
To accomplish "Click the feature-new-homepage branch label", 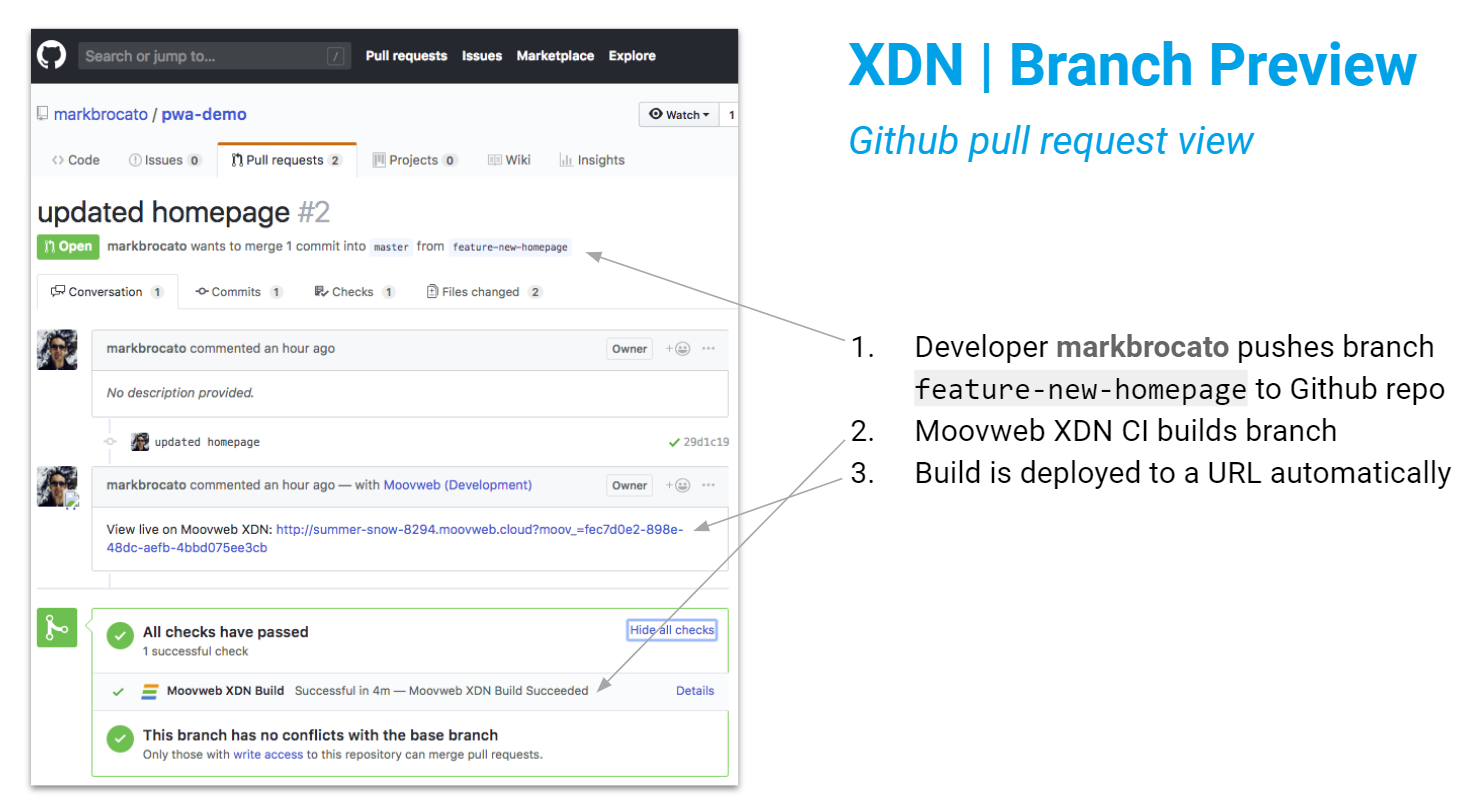I will (510, 247).
